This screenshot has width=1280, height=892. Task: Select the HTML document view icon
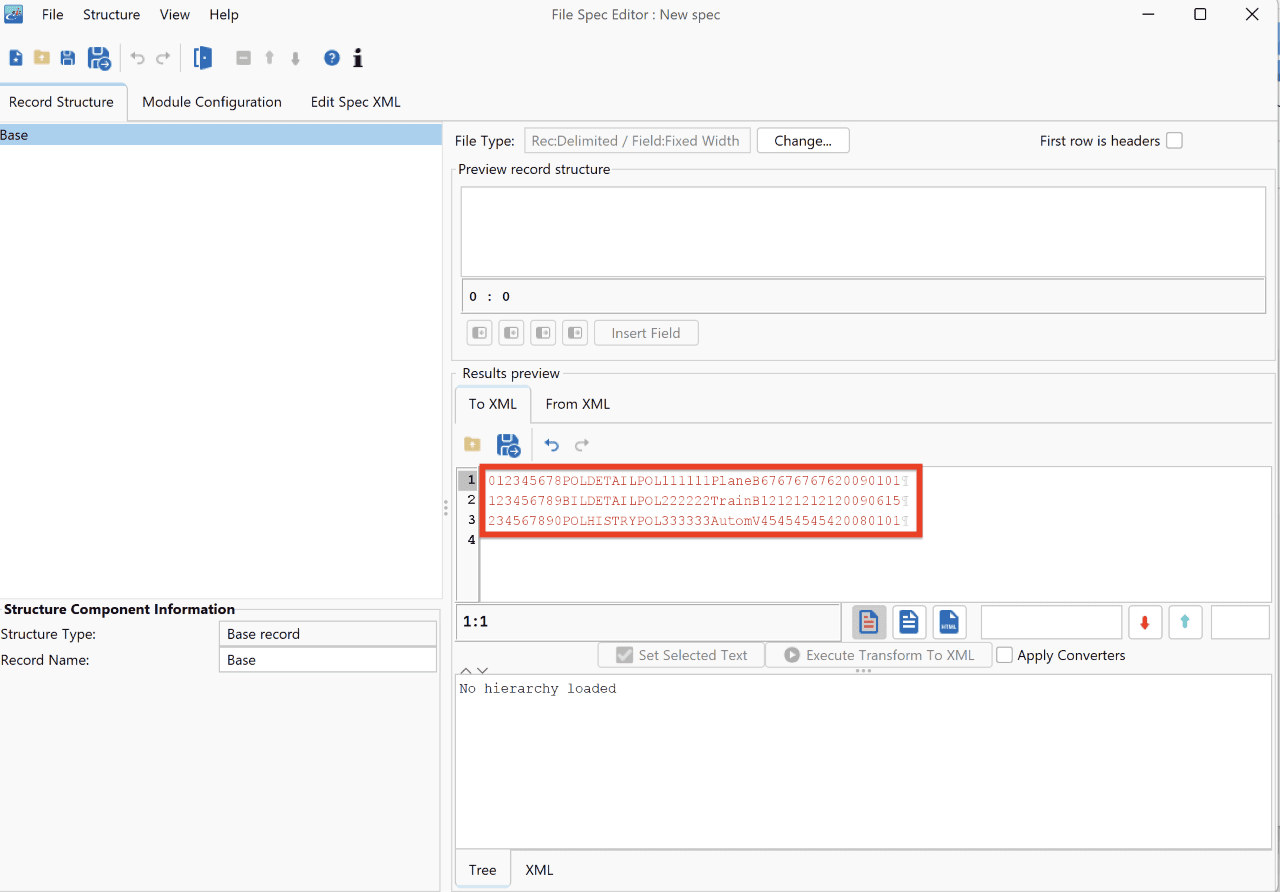pos(949,622)
